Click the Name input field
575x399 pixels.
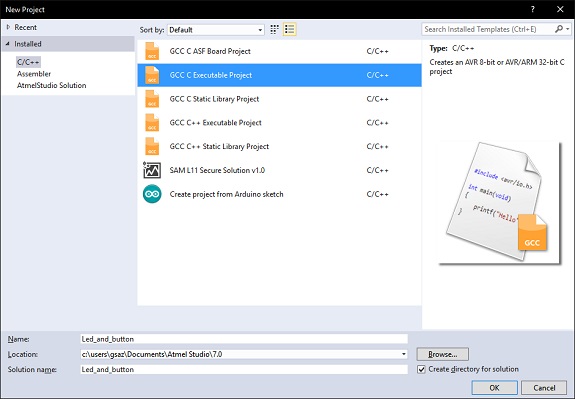pos(244,339)
